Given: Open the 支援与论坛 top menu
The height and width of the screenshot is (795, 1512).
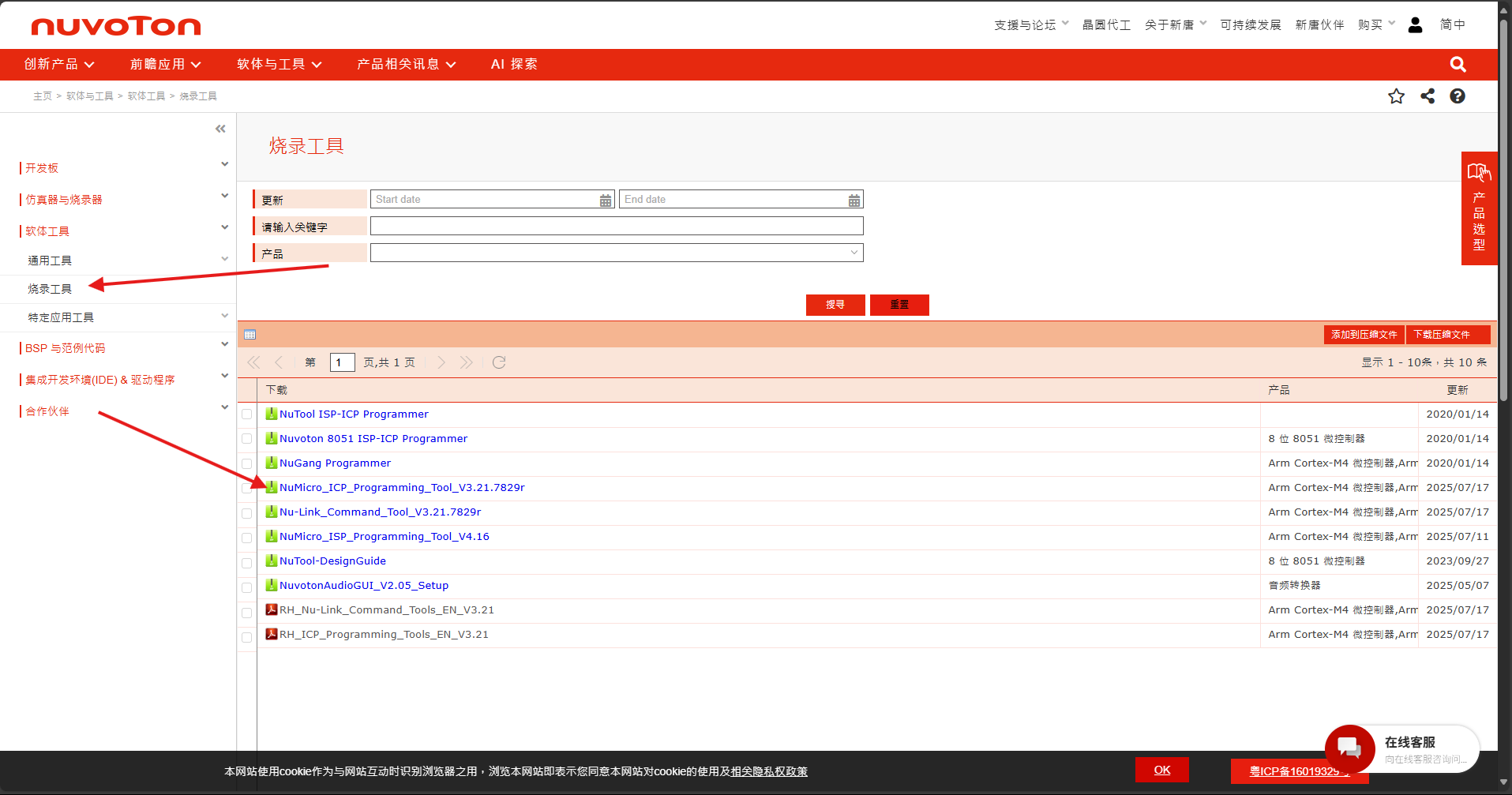Looking at the screenshot, I should pos(1031,25).
